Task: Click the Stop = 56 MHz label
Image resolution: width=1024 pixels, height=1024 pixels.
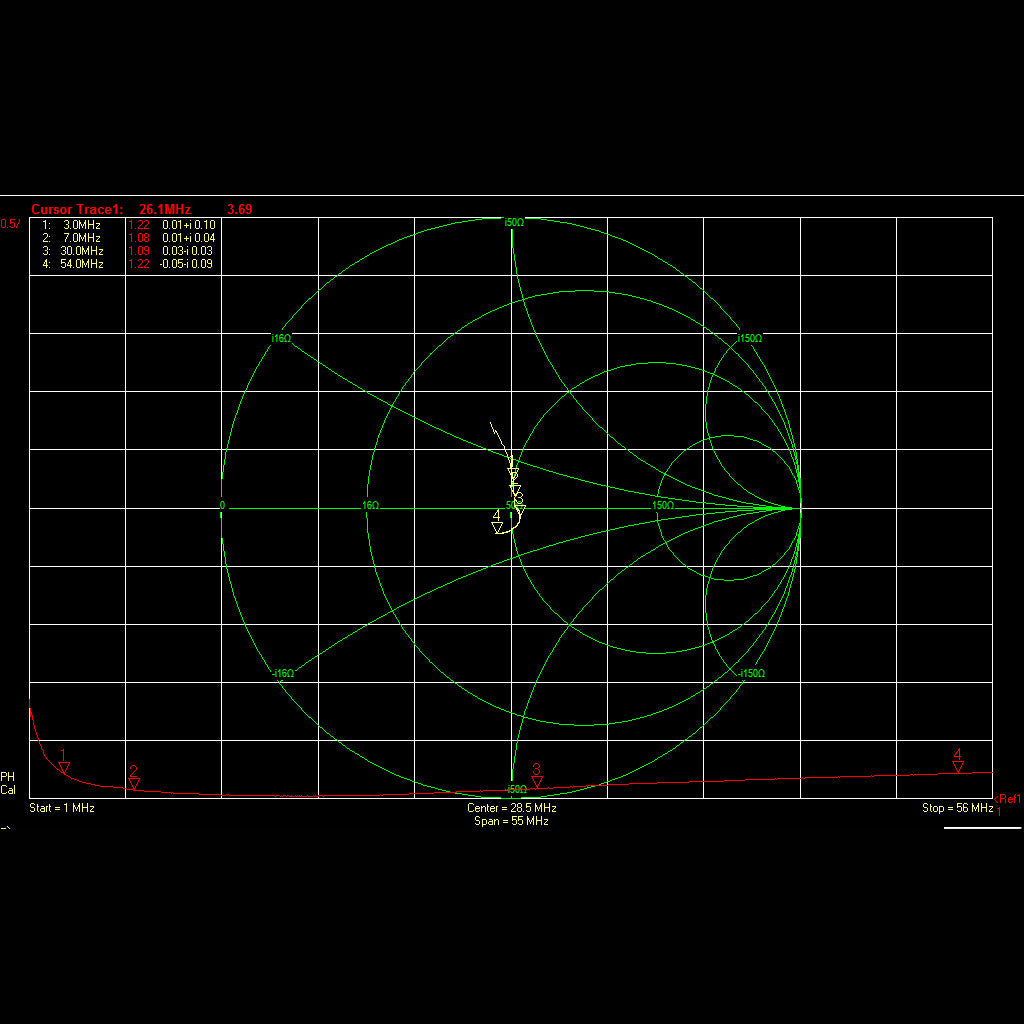Action: click(957, 808)
